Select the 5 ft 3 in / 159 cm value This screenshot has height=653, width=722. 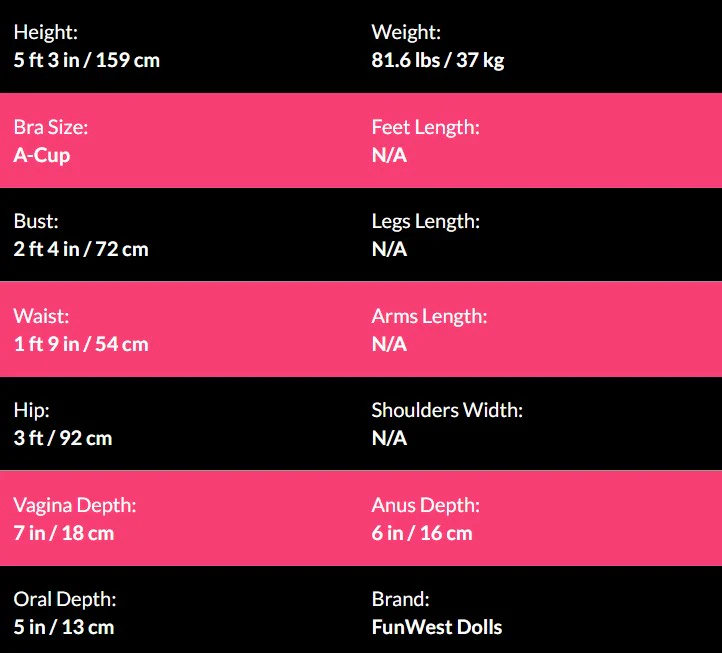[87, 60]
